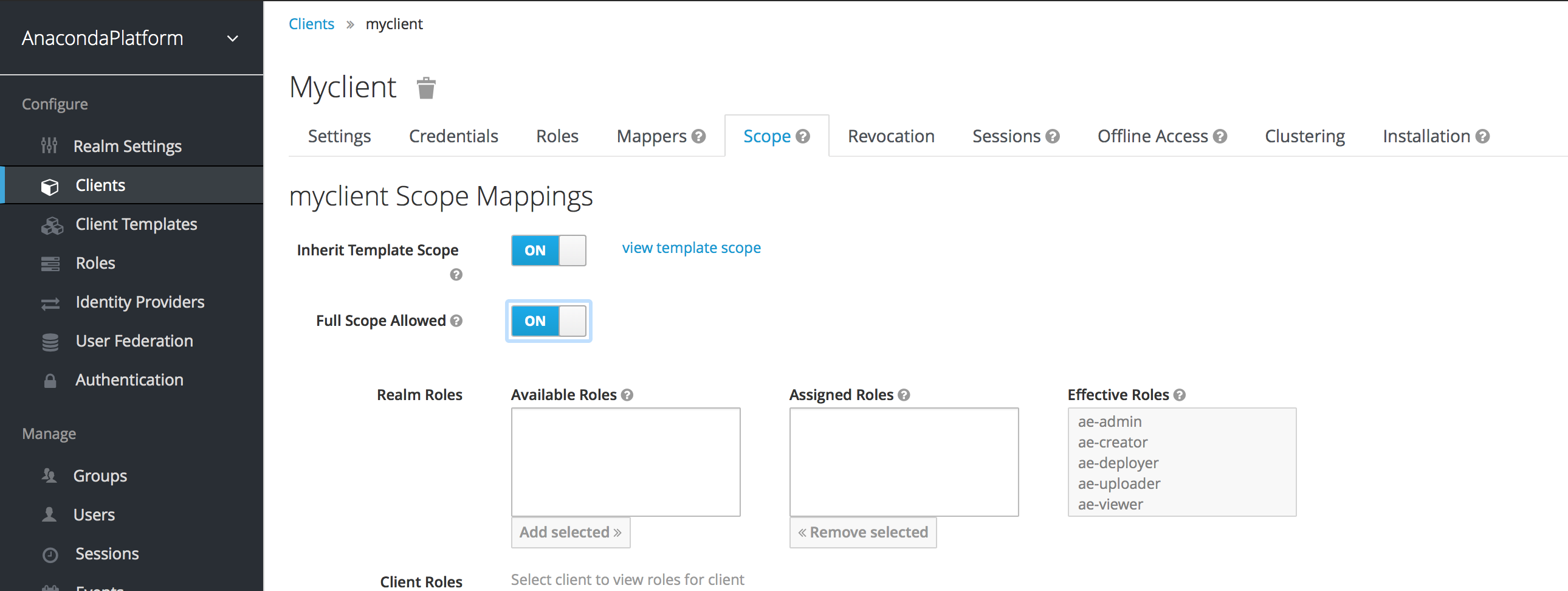
Task: Select ae-admin in Effective Roles list
Action: 1110,421
